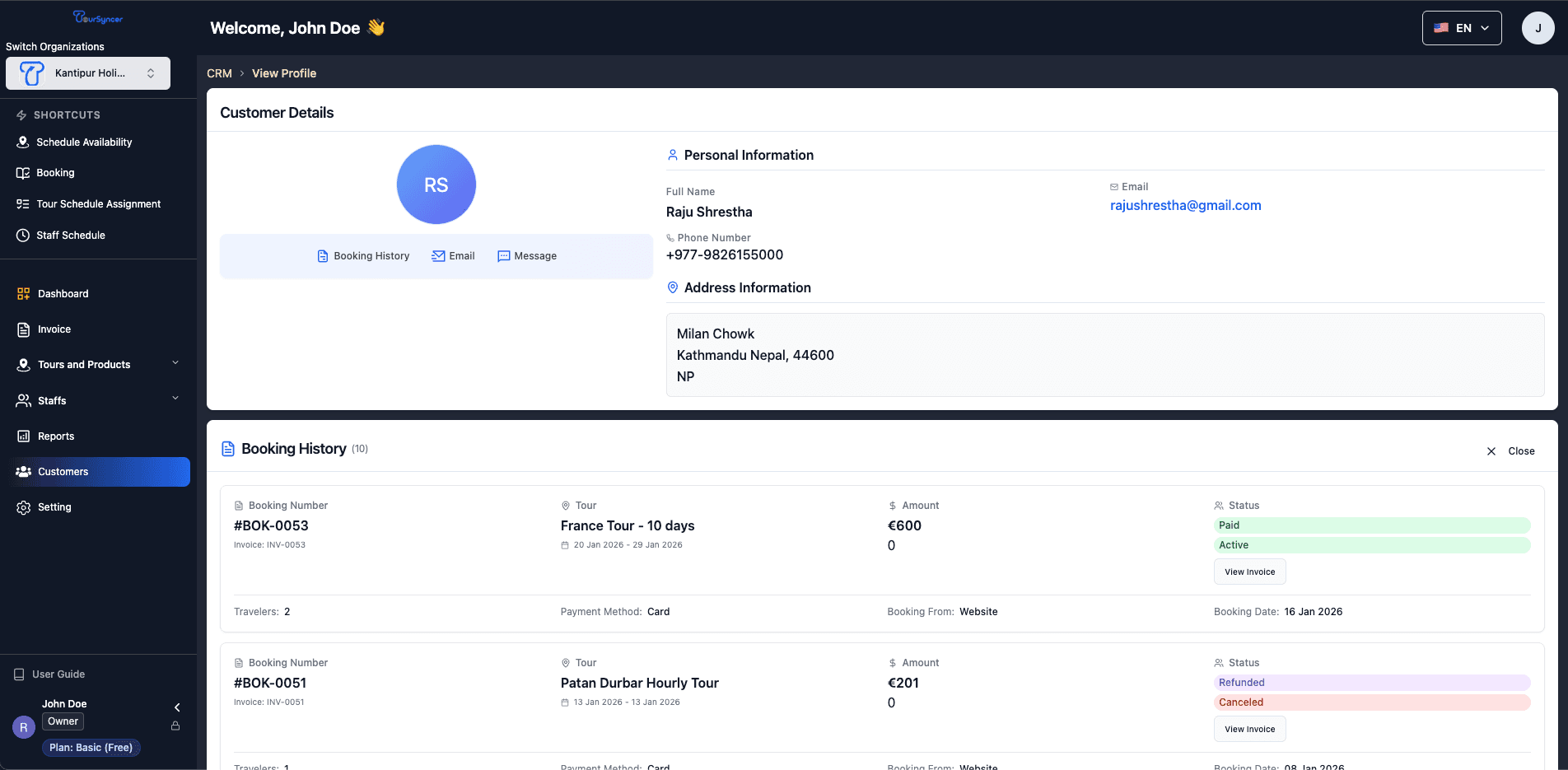
Task: Open the EN language dropdown
Action: [x=1461, y=27]
